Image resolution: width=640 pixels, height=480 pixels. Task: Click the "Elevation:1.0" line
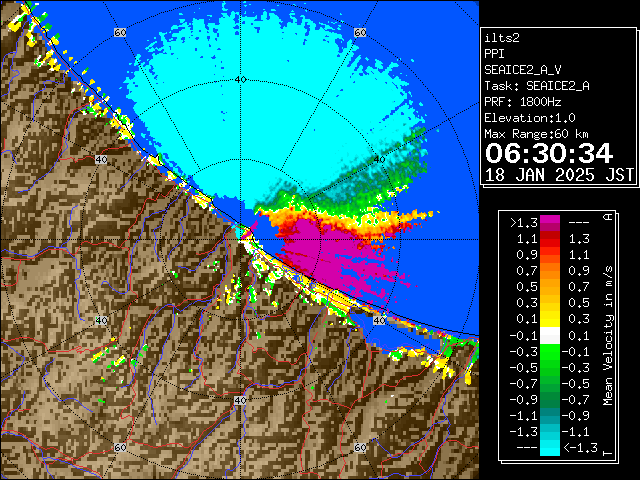coord(530,118)
